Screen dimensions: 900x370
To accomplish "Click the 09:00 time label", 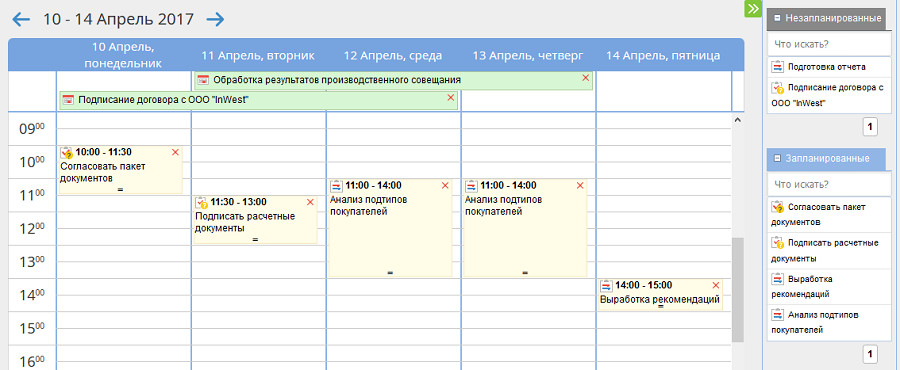I will (32, 128).
